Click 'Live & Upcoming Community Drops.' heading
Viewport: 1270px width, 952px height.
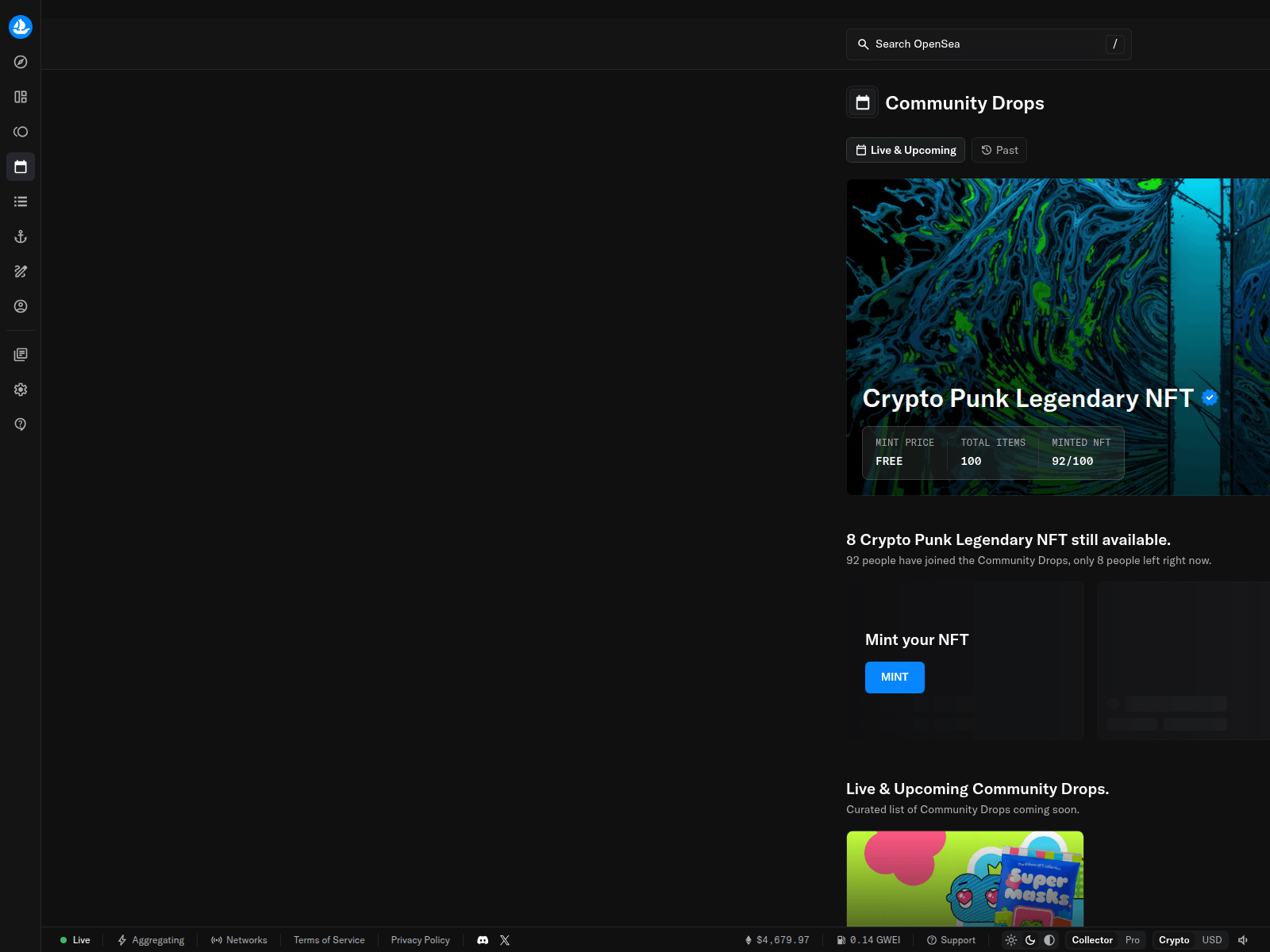click(977, 789)
